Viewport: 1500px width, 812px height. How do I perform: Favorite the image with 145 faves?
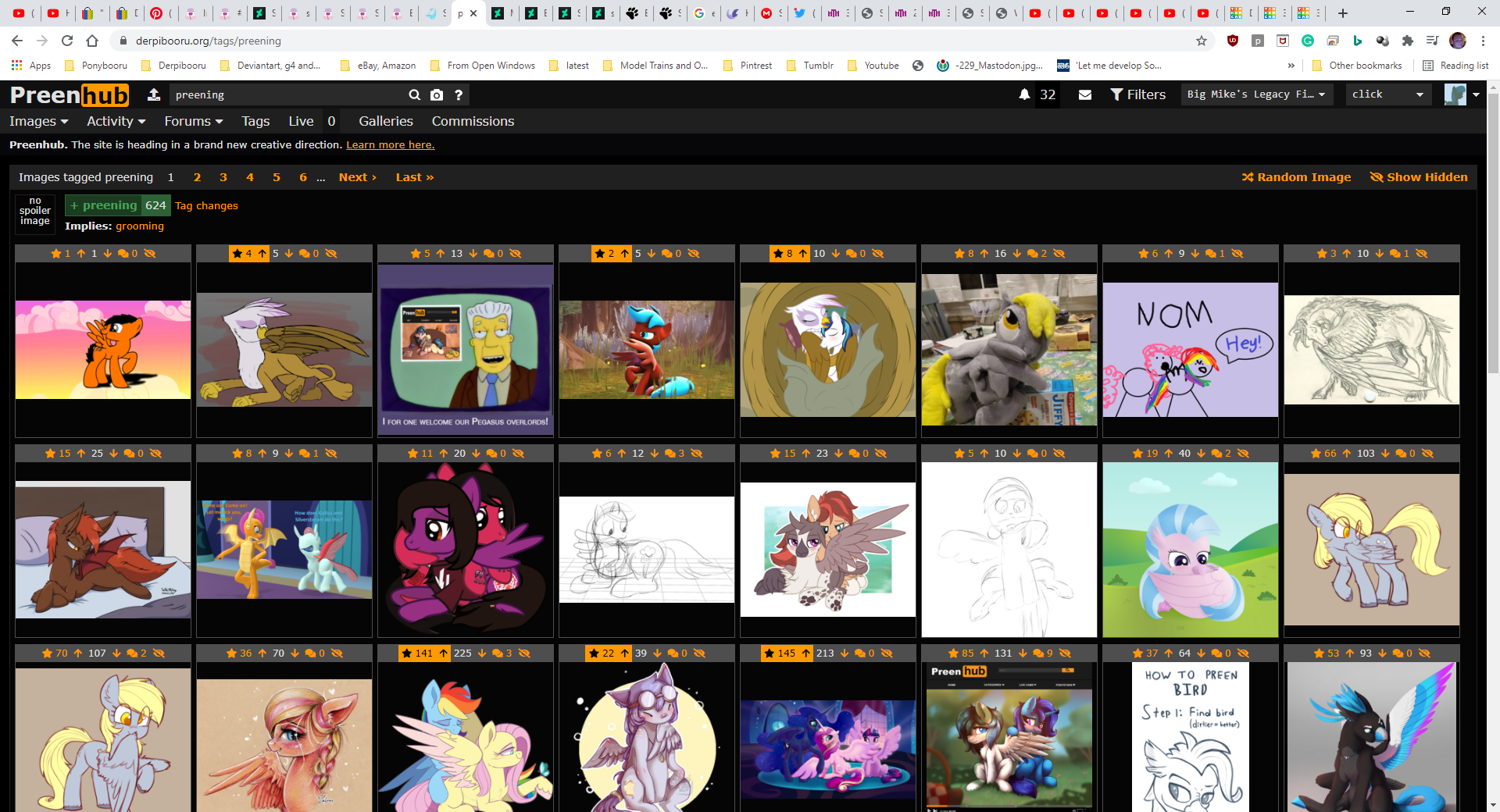(779, 654)
